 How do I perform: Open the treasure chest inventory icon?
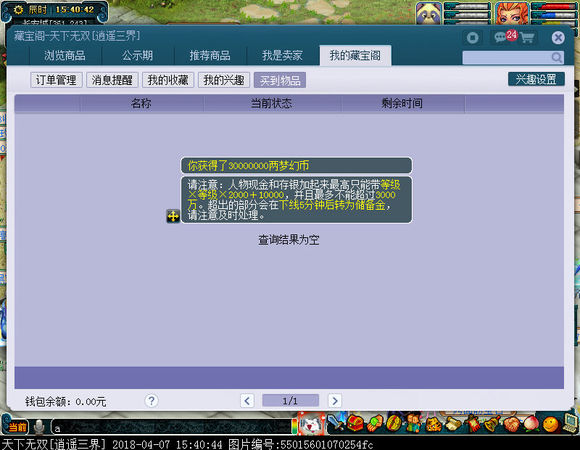(x=355, y=423)
